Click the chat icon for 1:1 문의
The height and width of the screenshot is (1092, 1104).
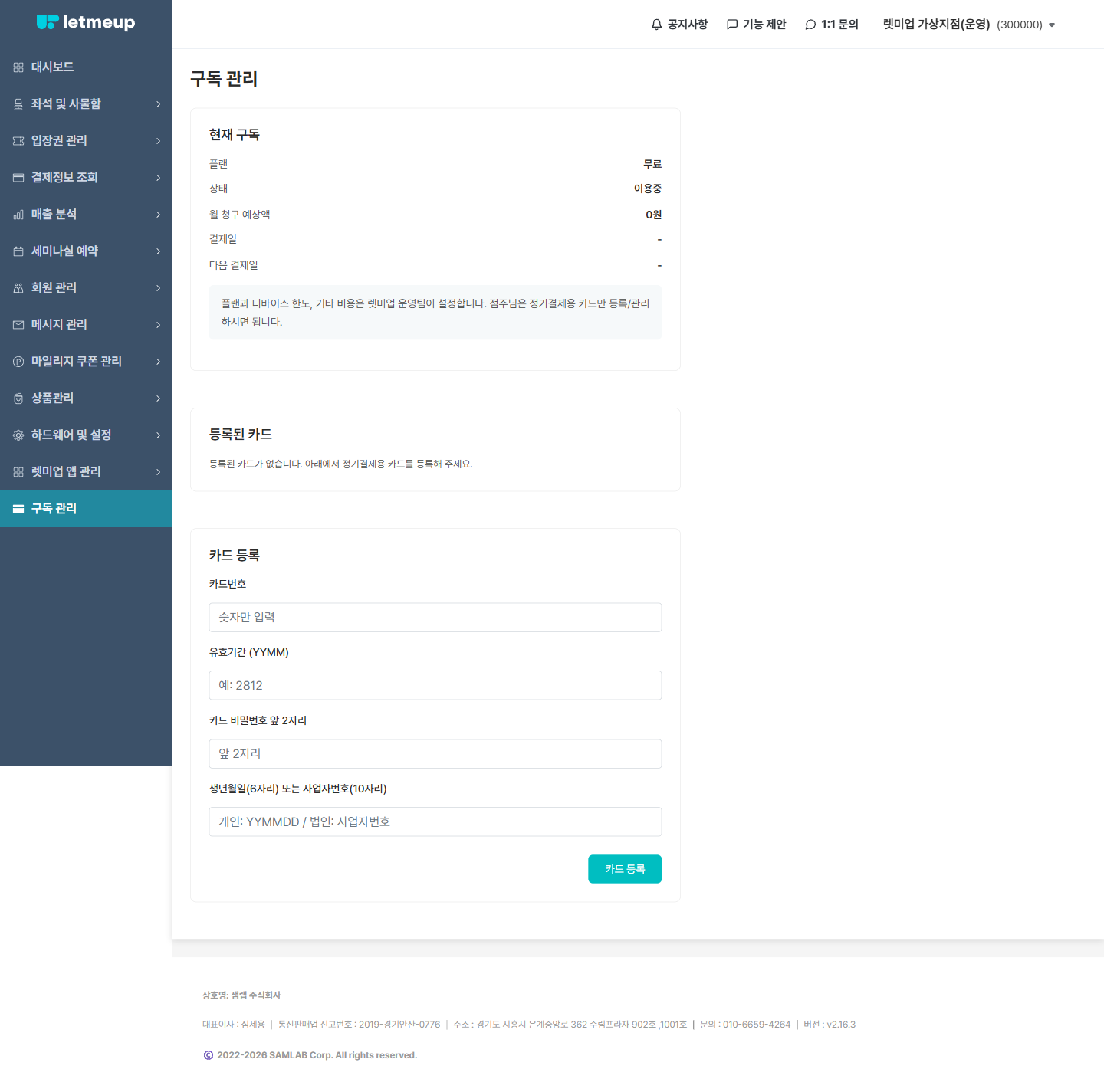pos(810,25)
